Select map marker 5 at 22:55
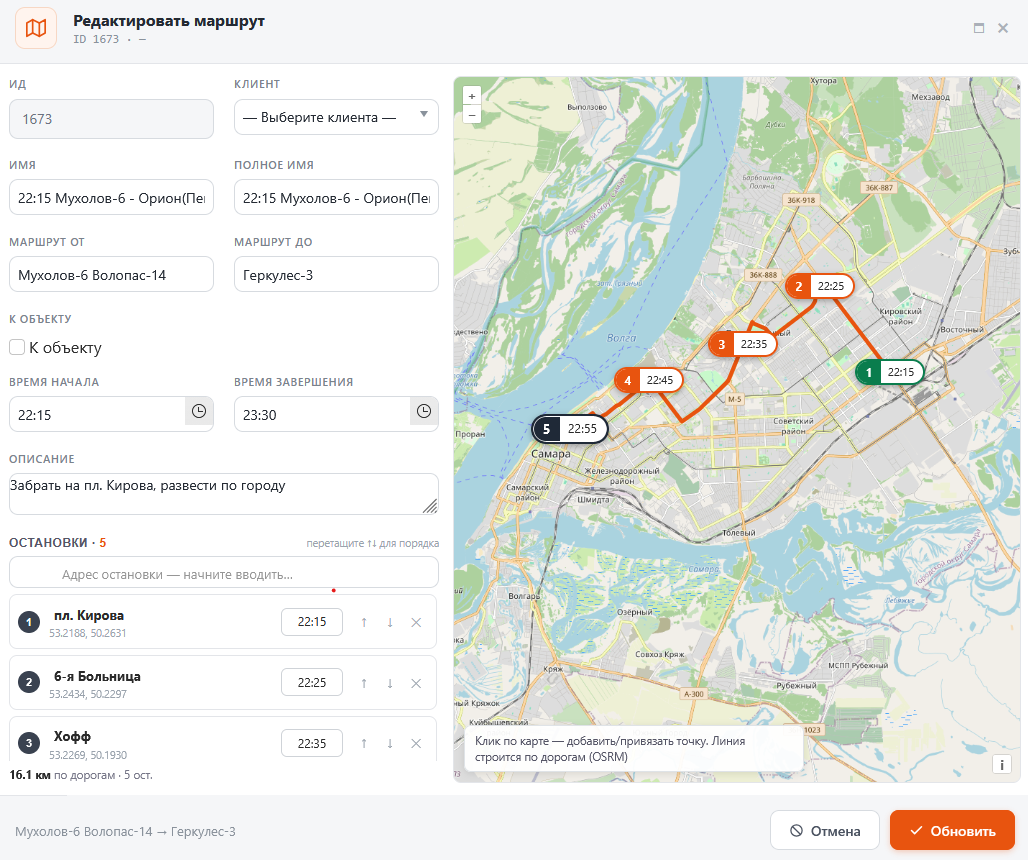This screenshot has height=860, width=1028. [x=570, y=429]
